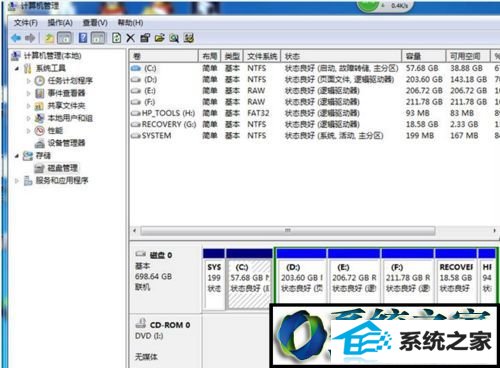Click the refresh toolbar icon
This screenshot has height=368, width=500.
(x=116, y=38)
